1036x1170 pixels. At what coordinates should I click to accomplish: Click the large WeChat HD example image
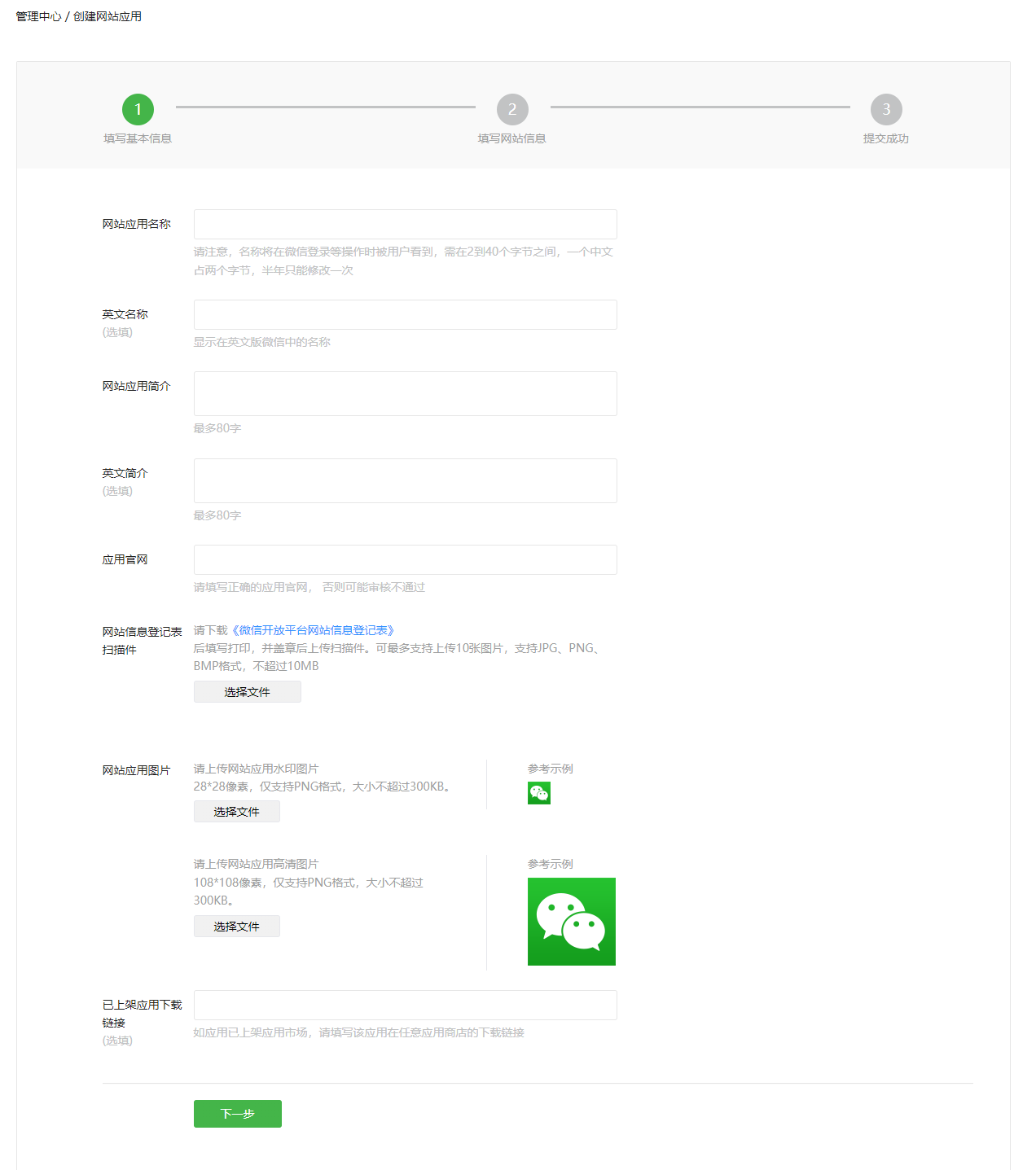pyautogui.click(x=571, y=921)
